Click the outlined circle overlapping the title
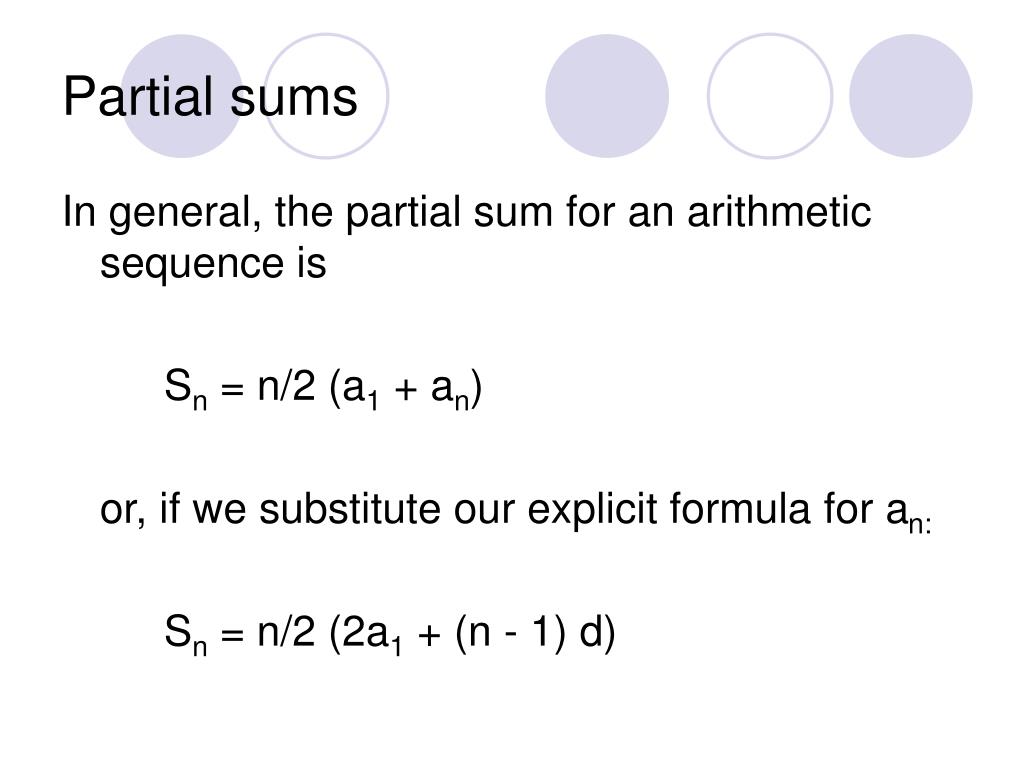1024x768 pixels. [x=326, y=96]
